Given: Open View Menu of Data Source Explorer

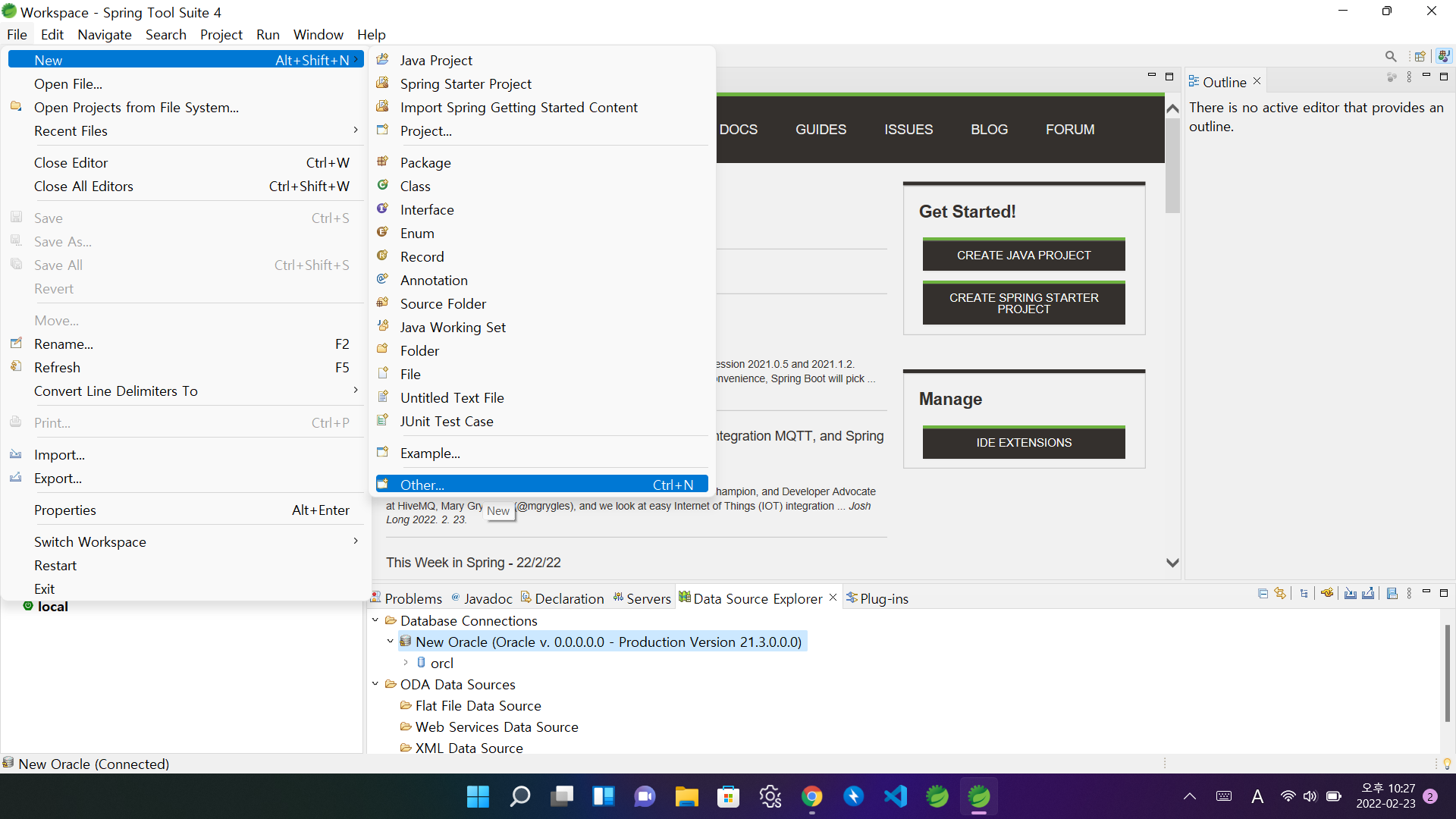Looking at the screenshot, I should pos(1409,594).
